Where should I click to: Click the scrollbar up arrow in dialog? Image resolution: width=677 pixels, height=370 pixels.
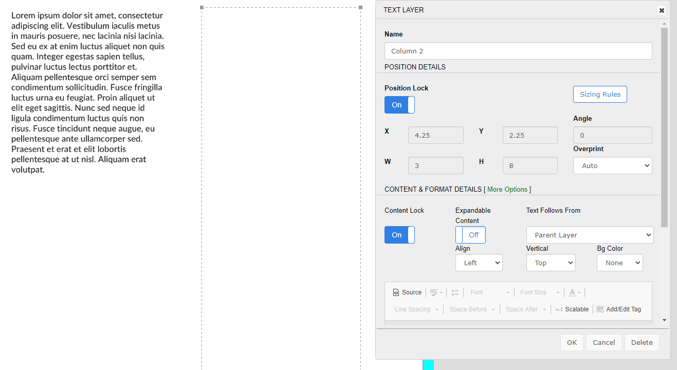664,24
